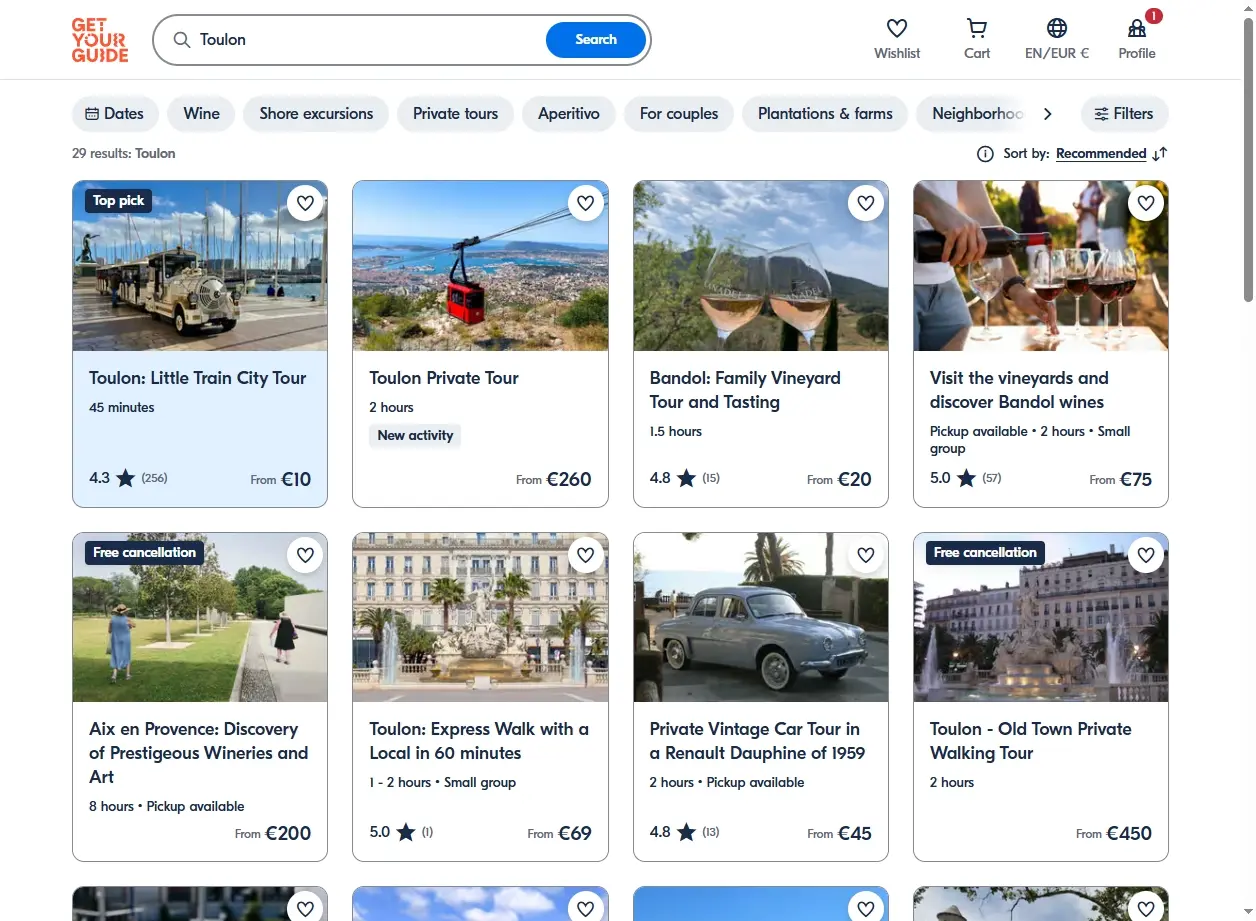
Task: Select the Plantations & farms chip
Action: click(x=825, y=114)
